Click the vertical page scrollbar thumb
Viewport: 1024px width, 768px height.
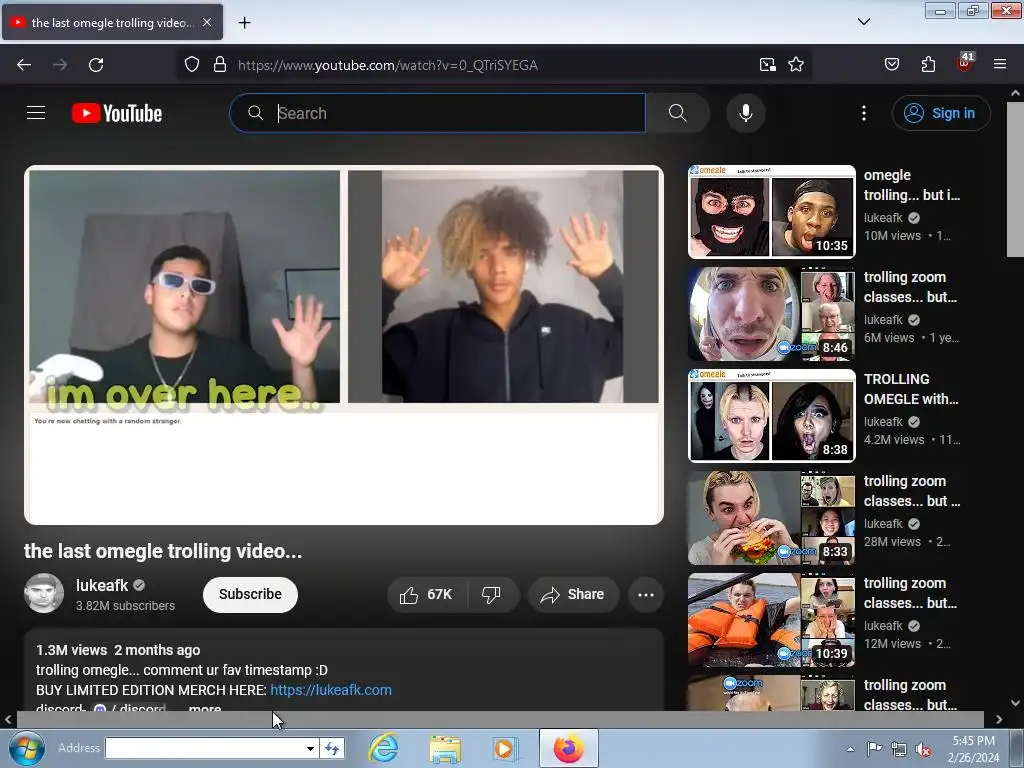[1015, 180]
